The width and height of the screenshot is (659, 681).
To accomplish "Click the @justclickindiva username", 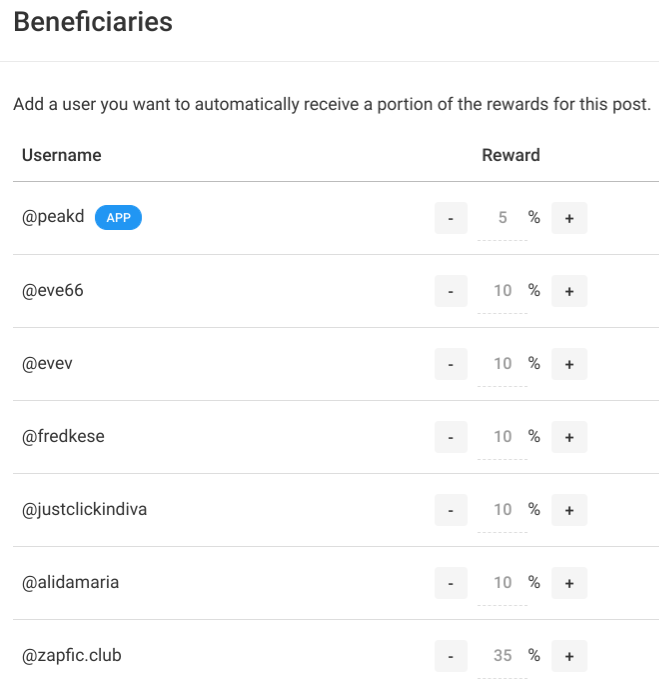I will pos(84,510).
